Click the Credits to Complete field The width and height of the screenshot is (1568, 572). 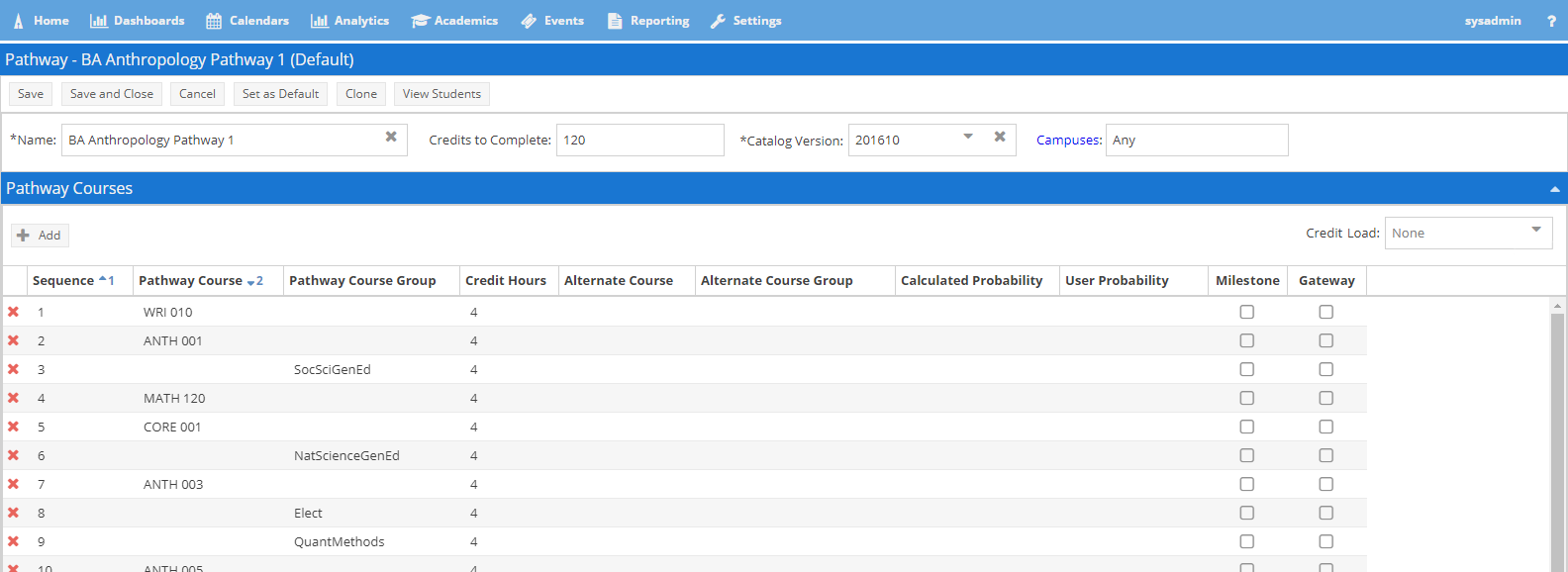(x=640, y=140)
